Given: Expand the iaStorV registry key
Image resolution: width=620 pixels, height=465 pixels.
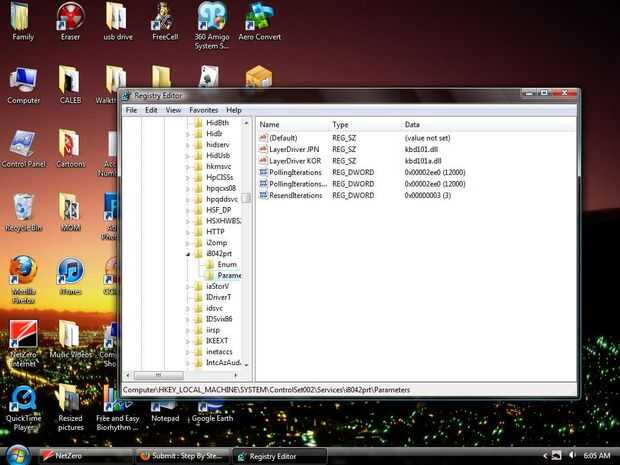Looking at the screenshot, I should [x=188, y=286].
